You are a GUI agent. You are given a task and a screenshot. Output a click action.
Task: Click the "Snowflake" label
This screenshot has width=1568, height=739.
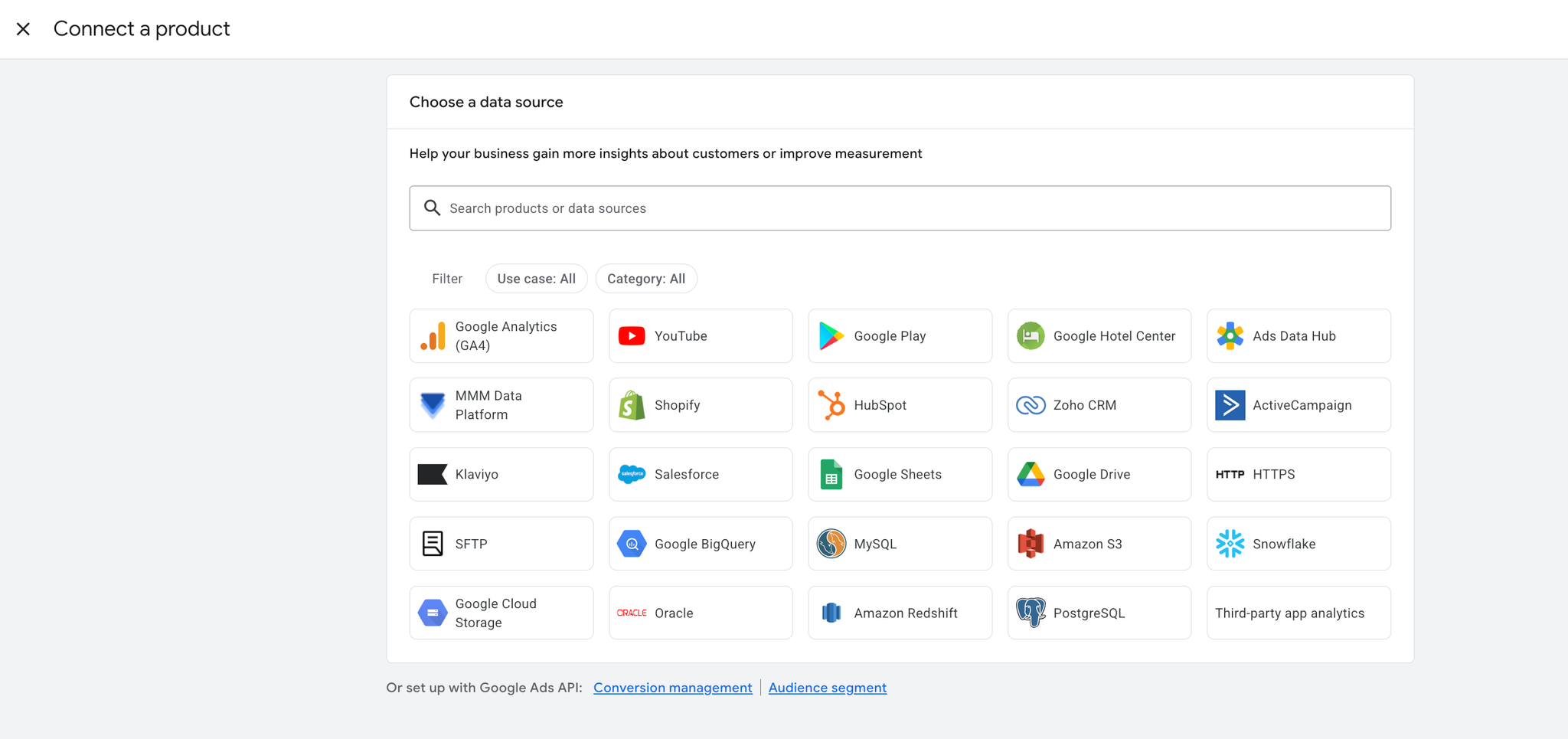pos(1284,544)
